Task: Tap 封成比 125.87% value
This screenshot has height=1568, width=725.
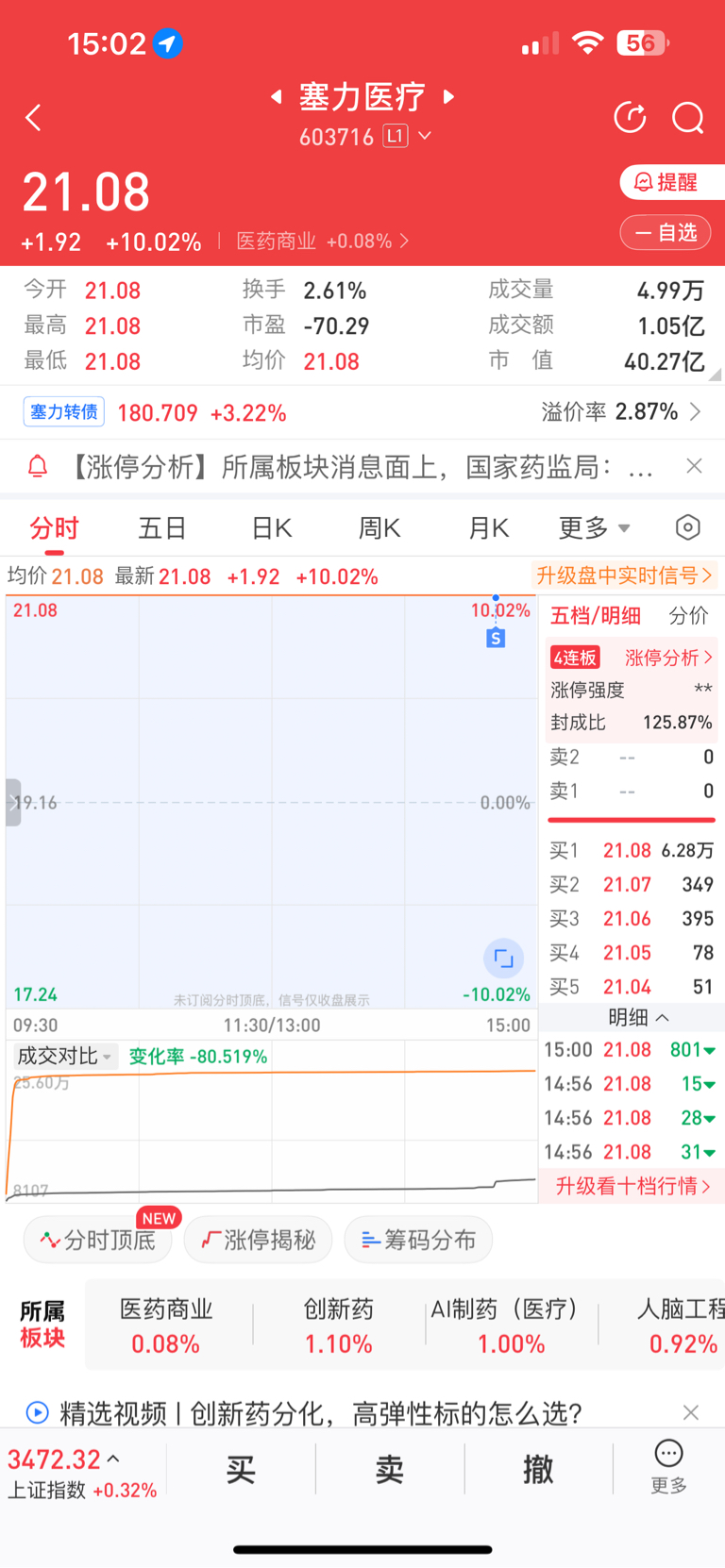Action: pos(677,723)
